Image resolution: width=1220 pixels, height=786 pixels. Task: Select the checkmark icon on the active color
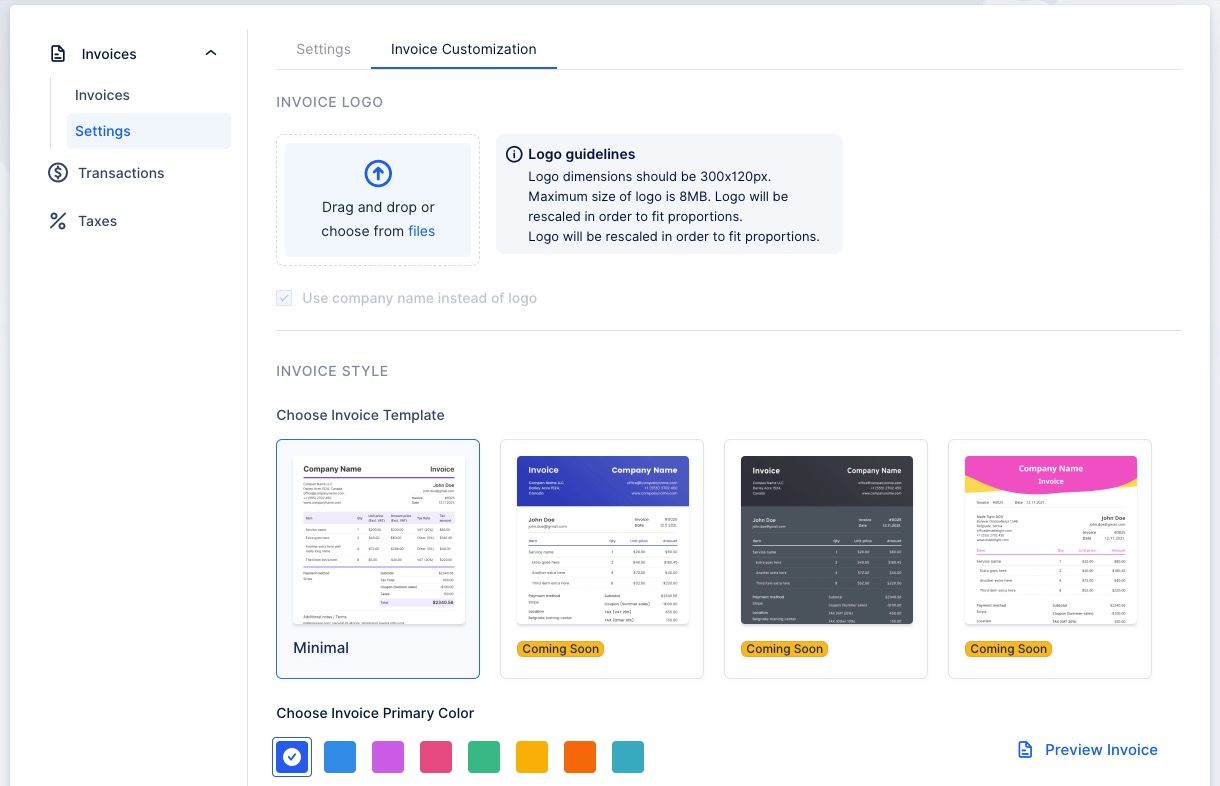(x=292, y=757)
